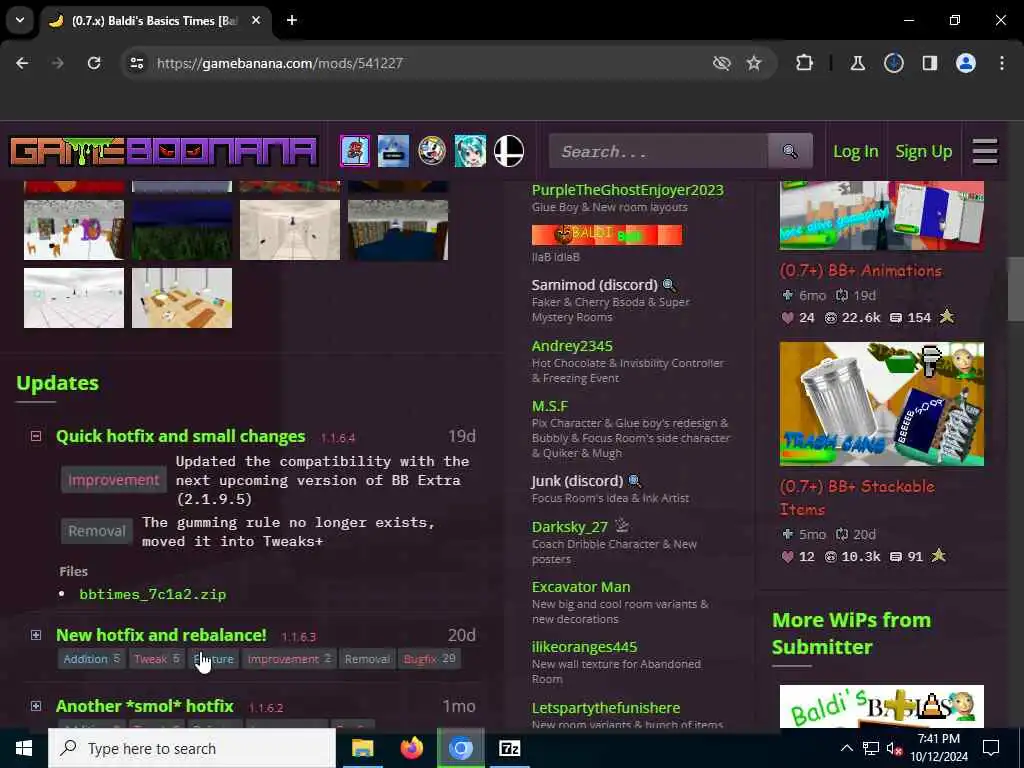Go back to the previous page
Viewport: 1024px width, 768px height.
point(22,63)
